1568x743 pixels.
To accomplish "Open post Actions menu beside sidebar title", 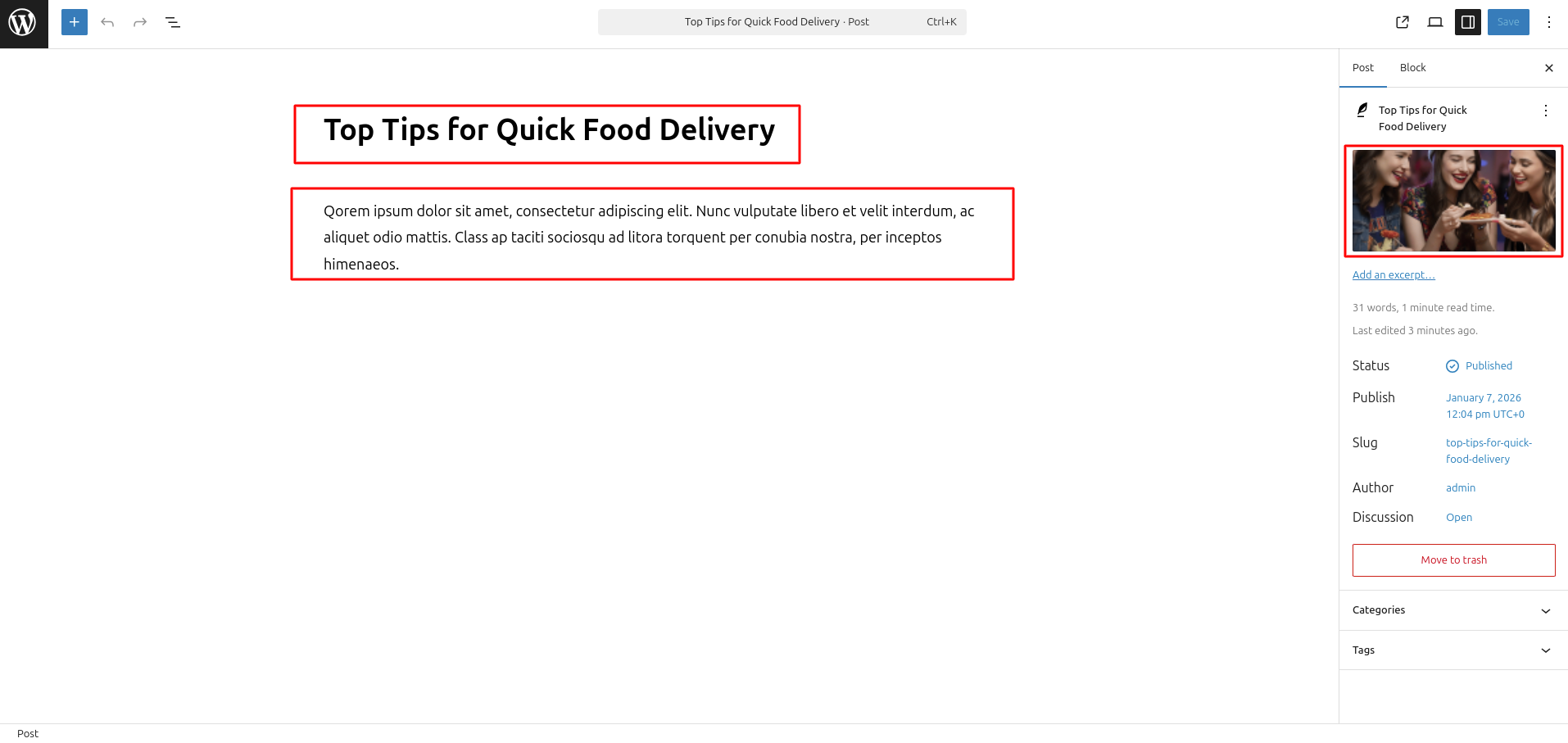I will pyautogui.click(x=1545, y=111).
